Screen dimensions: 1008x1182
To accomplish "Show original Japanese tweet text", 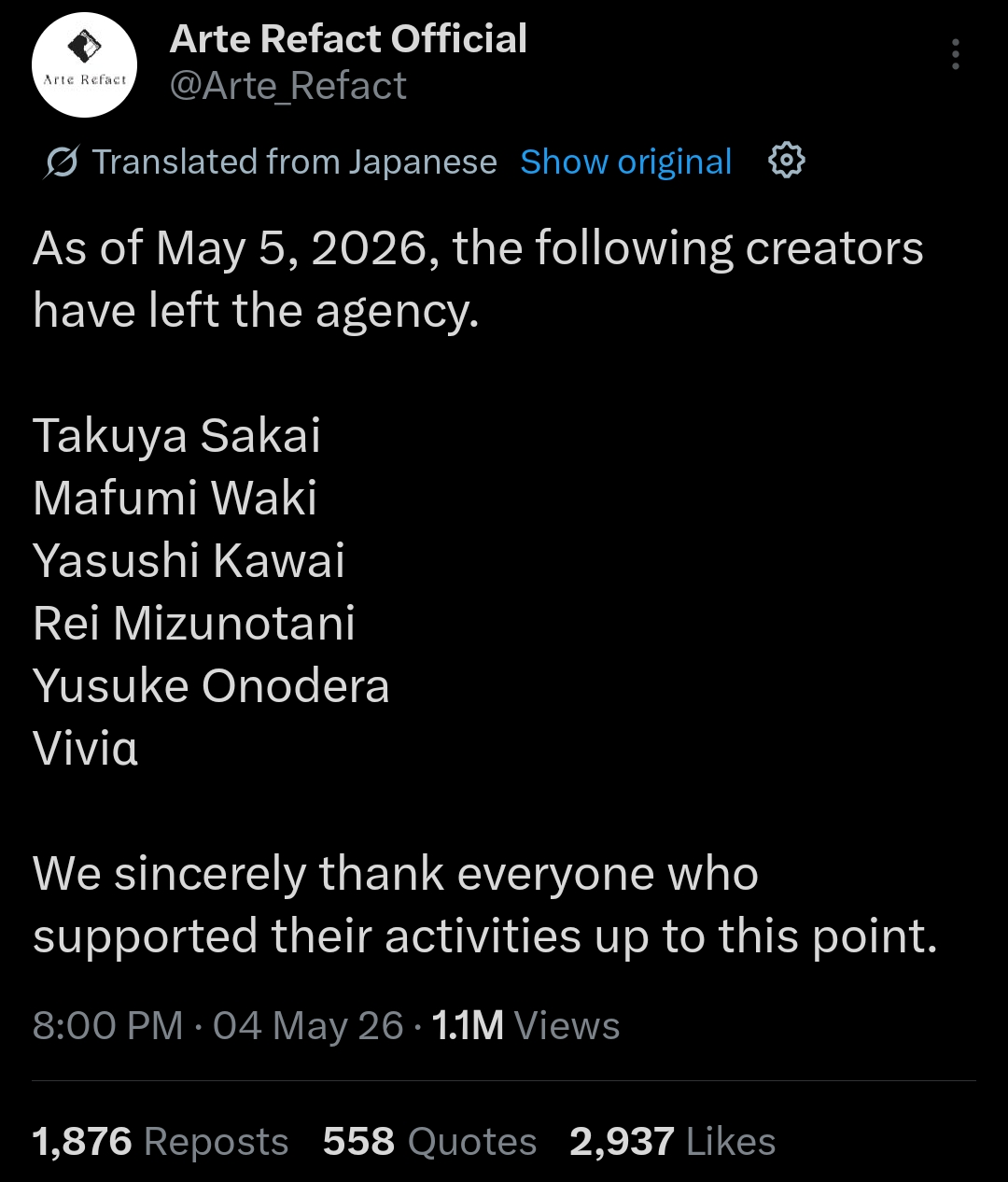I will click(626, 162).
